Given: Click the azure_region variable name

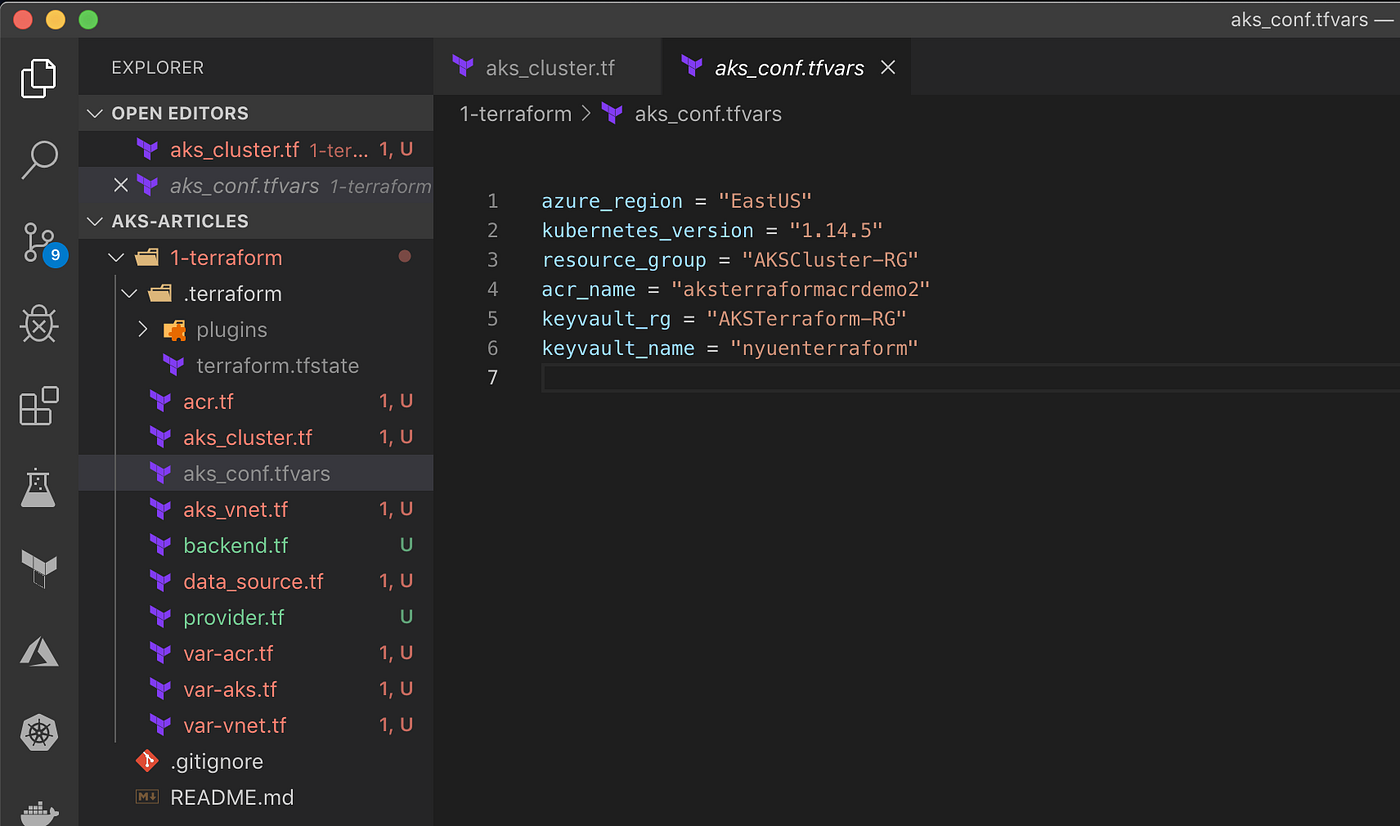Looking at the screenshot, I should tap(612, 201).
